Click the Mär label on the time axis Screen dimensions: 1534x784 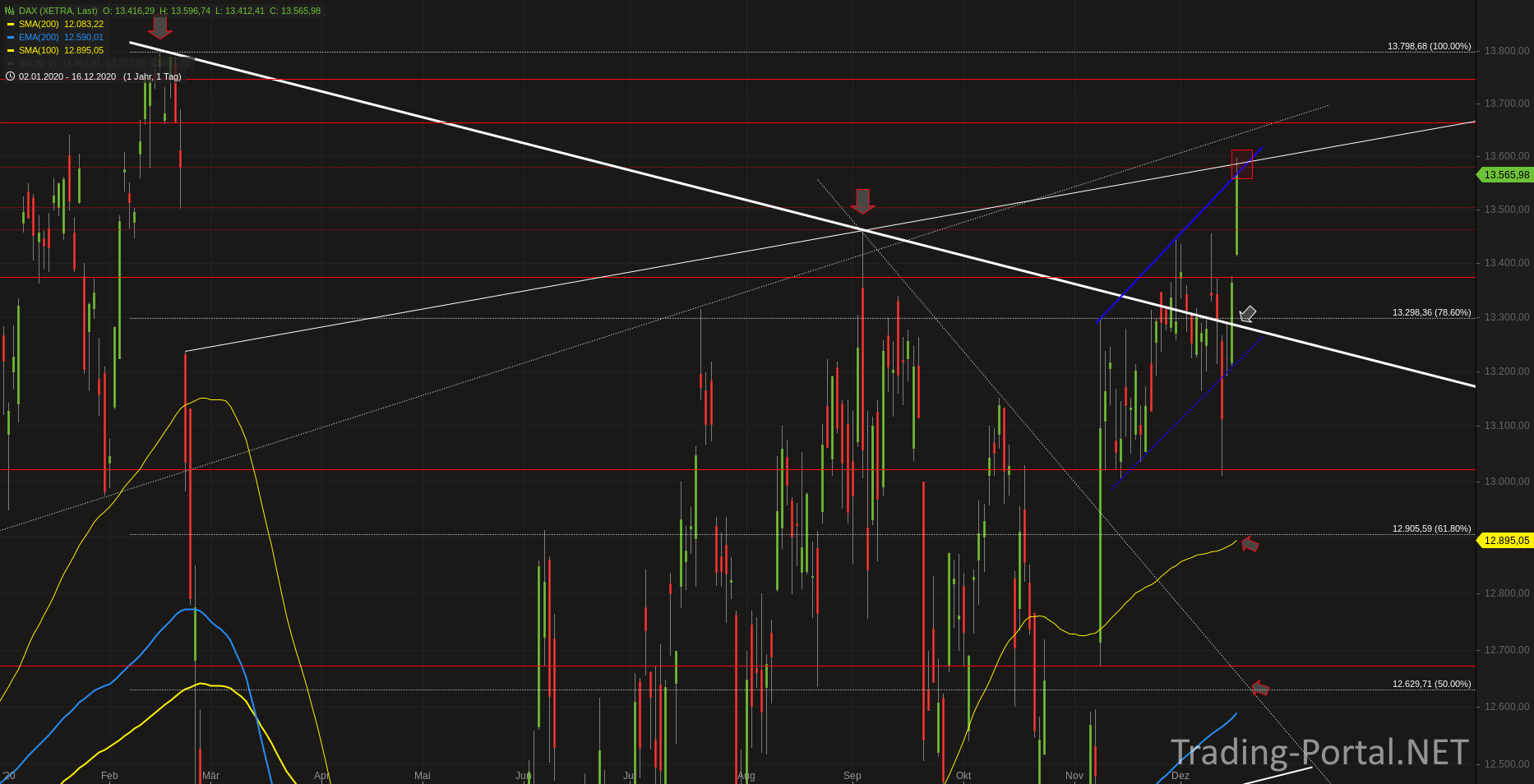(210, 776)
